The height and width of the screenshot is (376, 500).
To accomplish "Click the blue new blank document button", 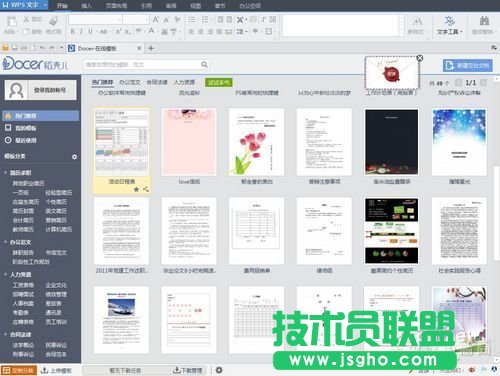I will (x=467, y=65).
